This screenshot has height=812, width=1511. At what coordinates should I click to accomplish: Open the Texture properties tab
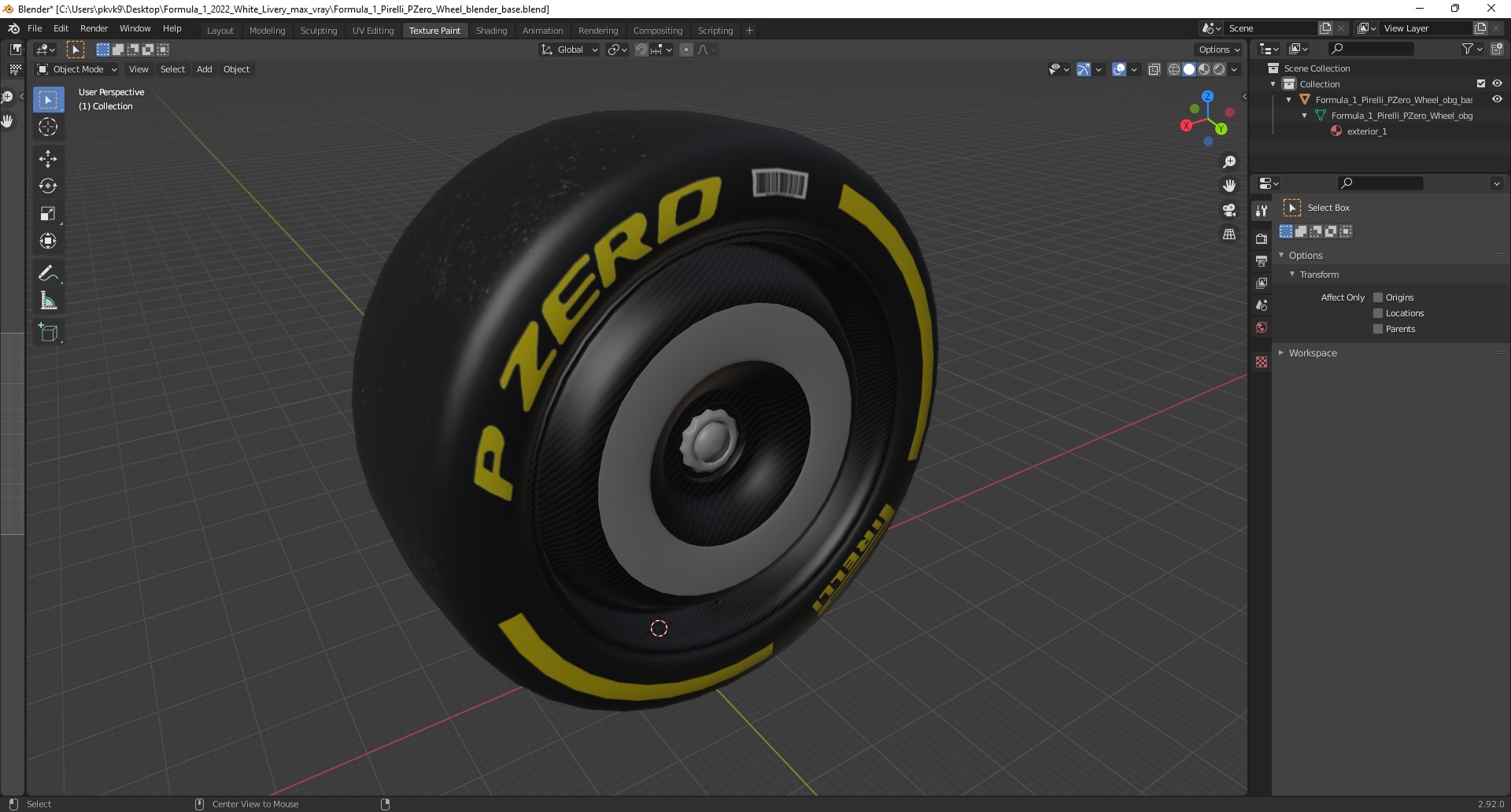1262,361
